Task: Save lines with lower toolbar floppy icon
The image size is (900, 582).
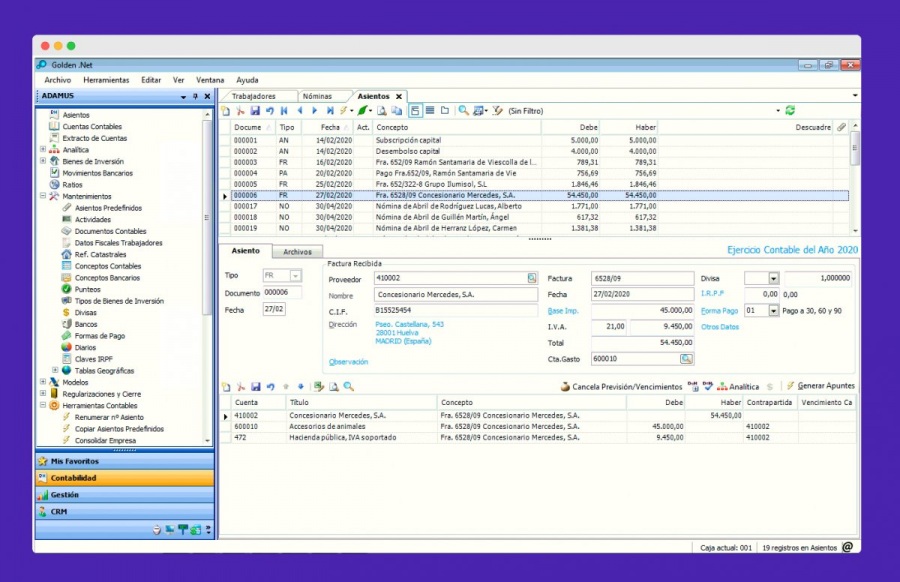Action: (x=256, y=387)
